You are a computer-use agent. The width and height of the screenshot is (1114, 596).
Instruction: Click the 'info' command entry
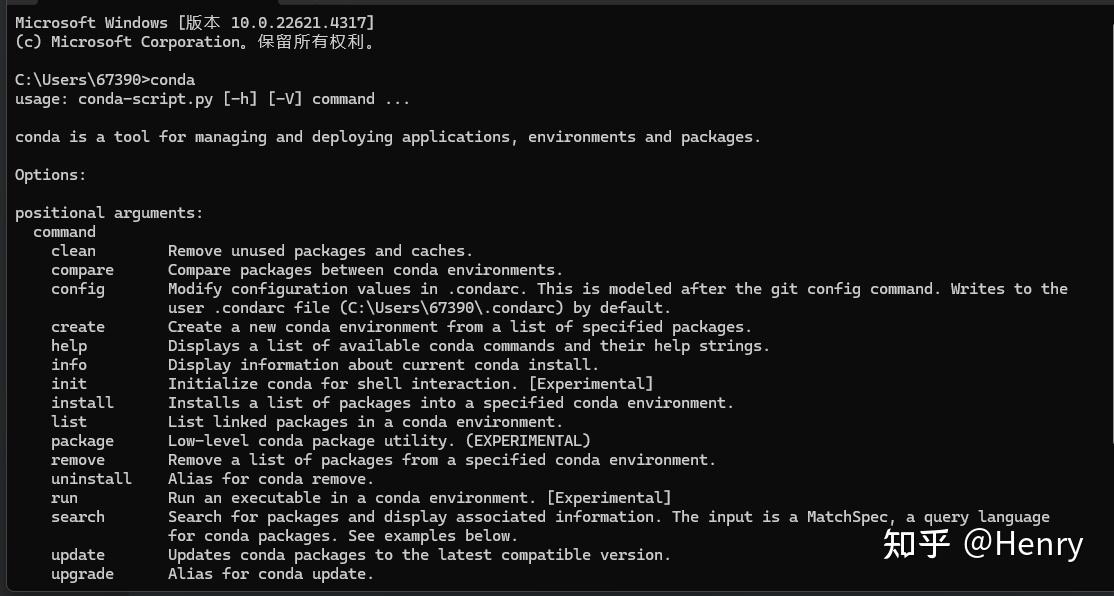(x=69, y=365)
